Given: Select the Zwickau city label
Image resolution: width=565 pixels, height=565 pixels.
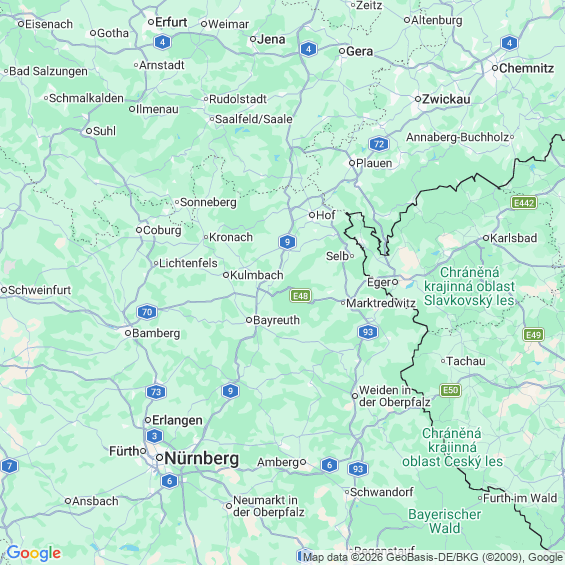Looking at the screenshot, I should (x=446, y=99).
